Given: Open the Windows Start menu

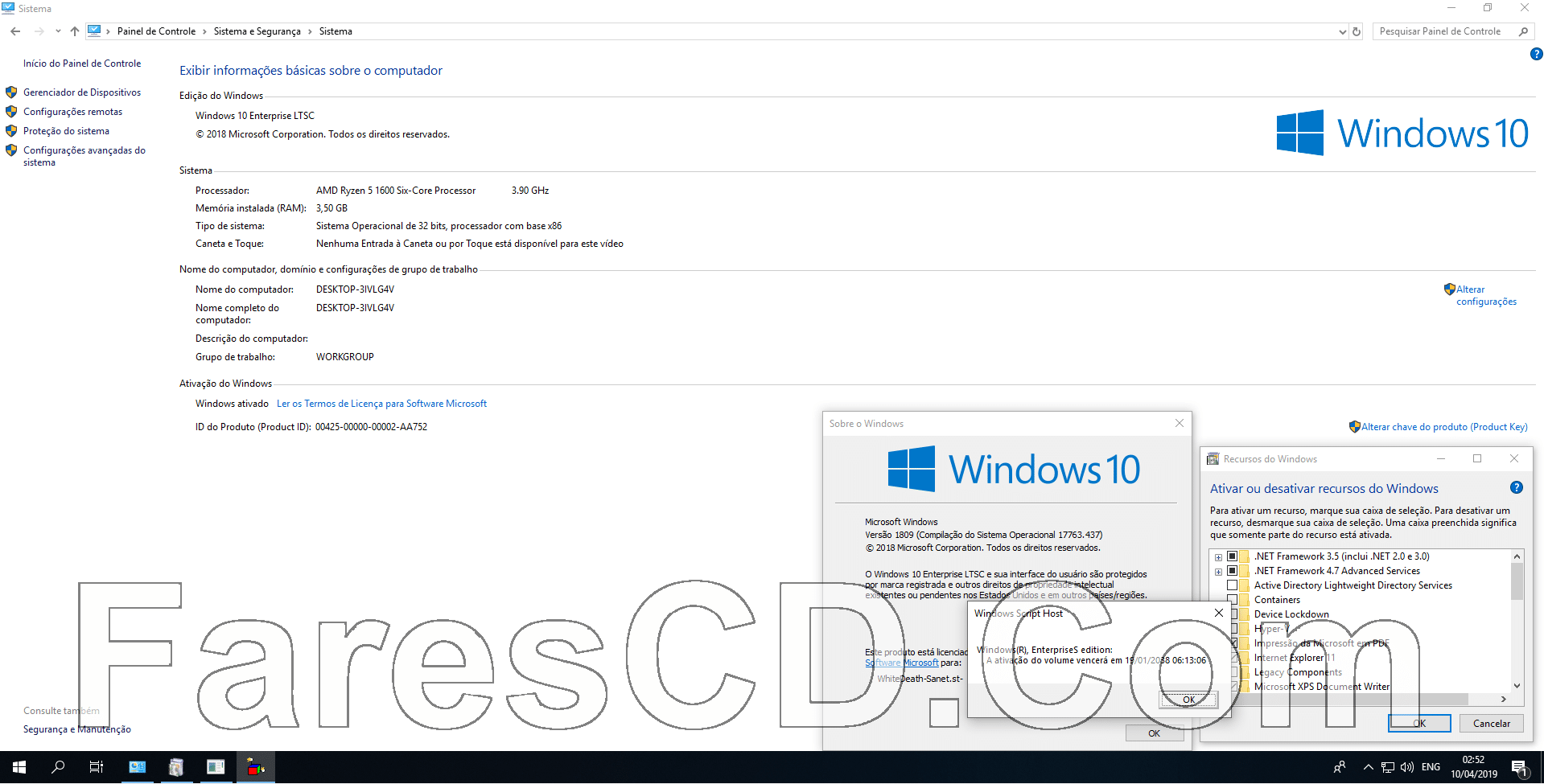Looking at the screenshot, I should pos(19,767).
